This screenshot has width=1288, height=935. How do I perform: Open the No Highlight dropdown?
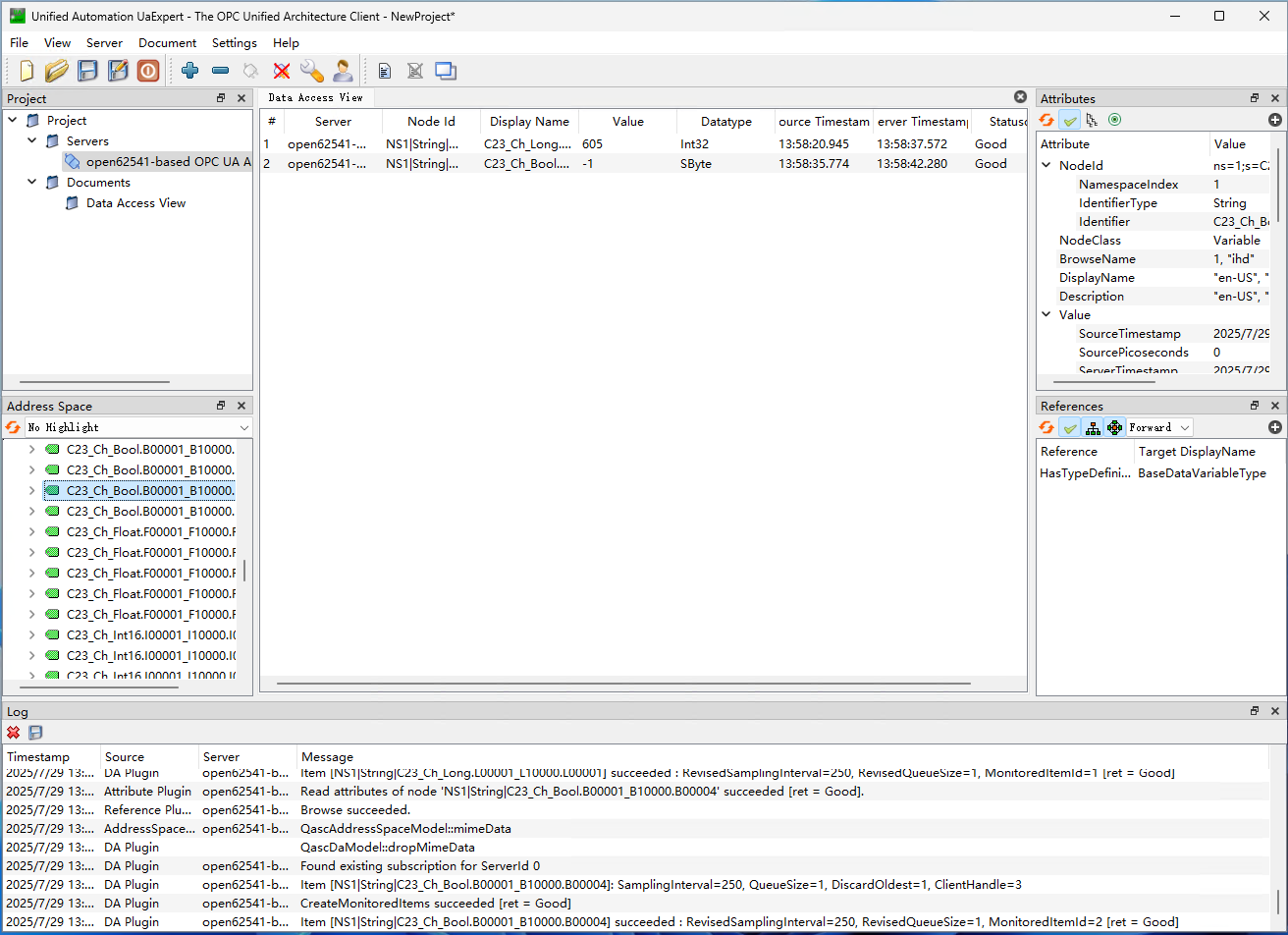[138, 427]
